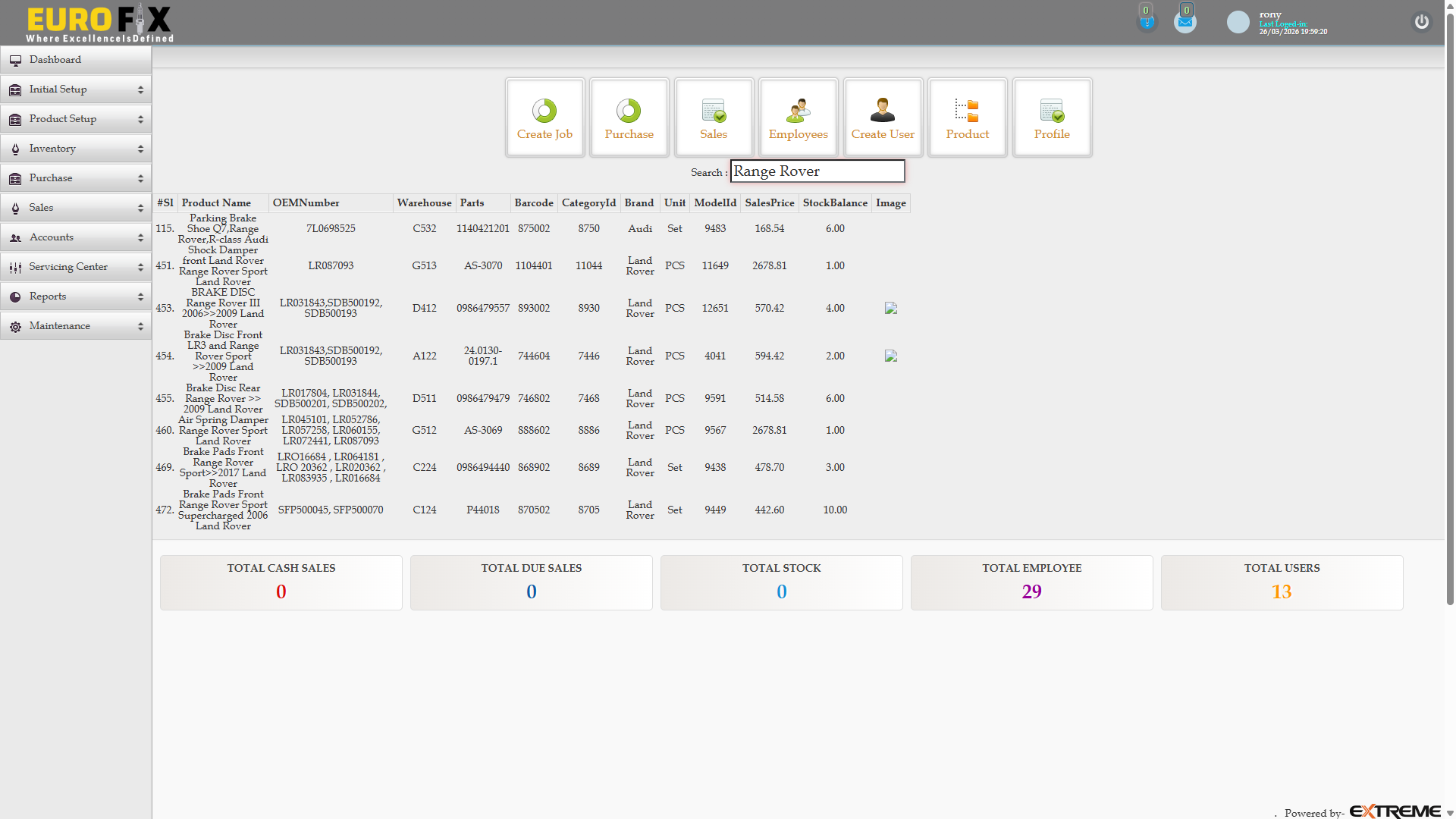Screen dimensions: 1456x819
Task: Expand the Reports section
Action: point(76,296)
